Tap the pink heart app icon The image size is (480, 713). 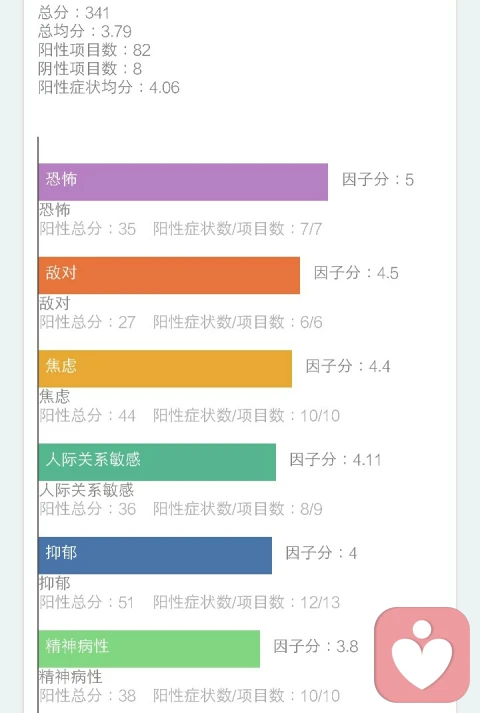coord(422,655)
